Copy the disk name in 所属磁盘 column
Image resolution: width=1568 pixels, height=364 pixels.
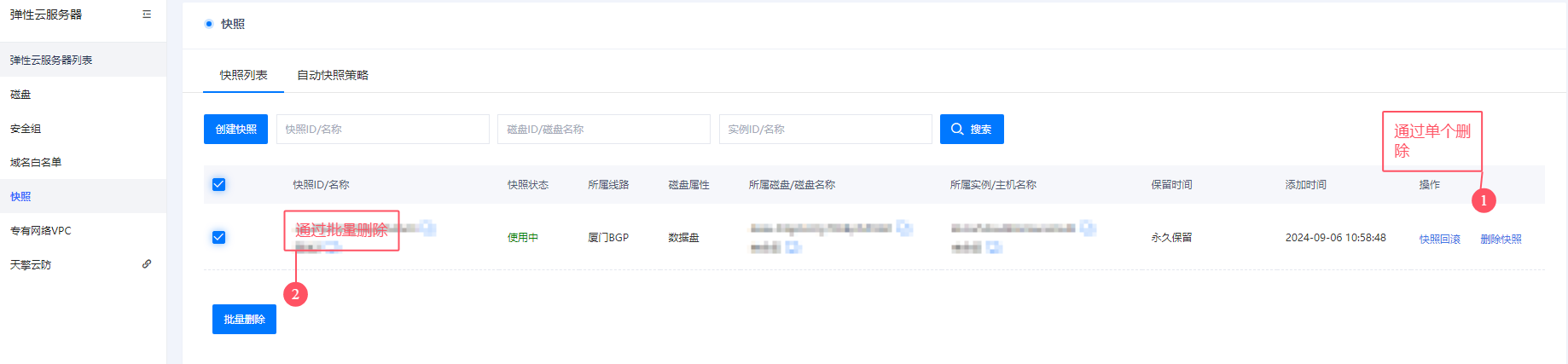click(793, 247)
